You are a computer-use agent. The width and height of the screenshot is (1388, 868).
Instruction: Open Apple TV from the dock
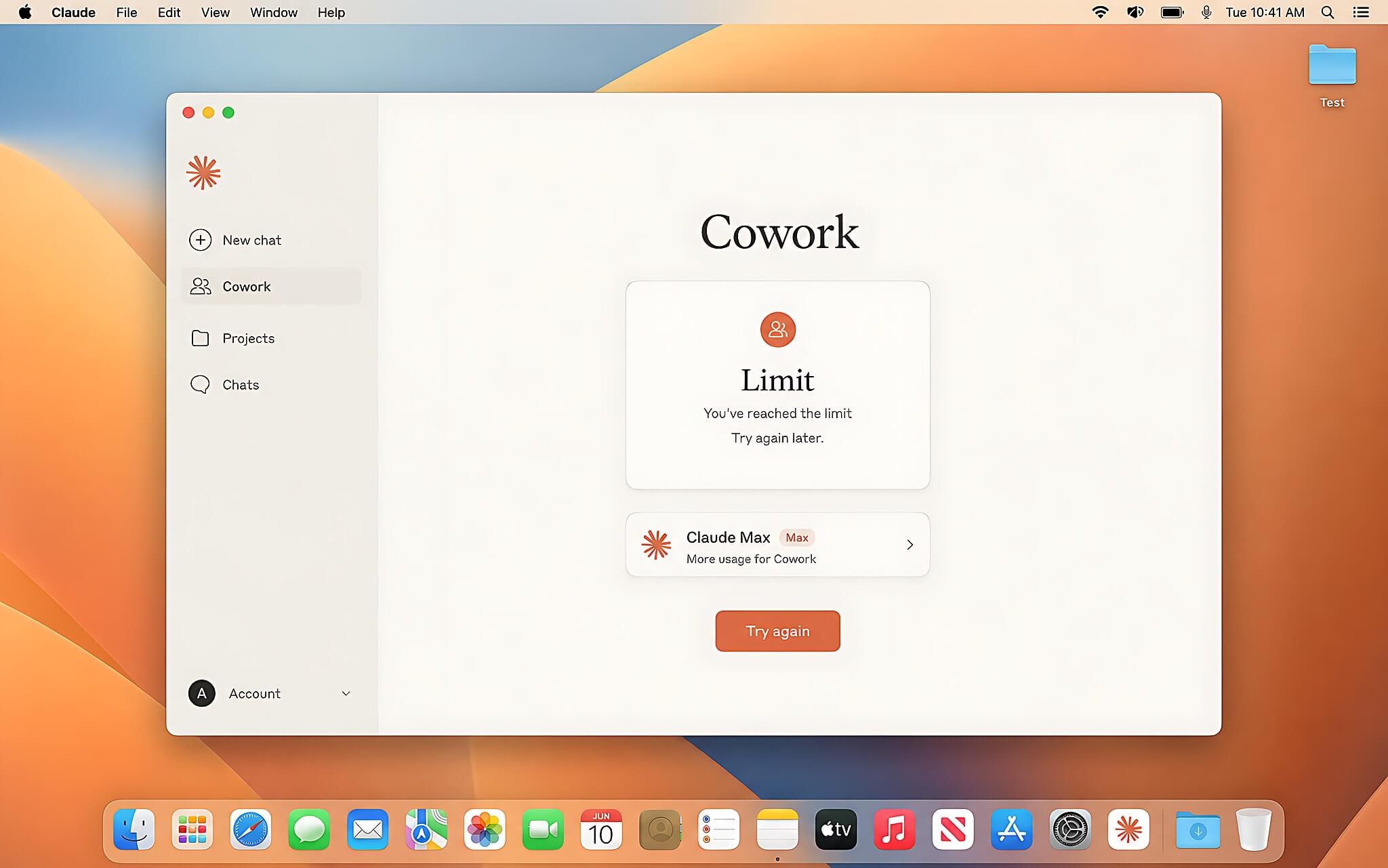[x=836, y=829]
